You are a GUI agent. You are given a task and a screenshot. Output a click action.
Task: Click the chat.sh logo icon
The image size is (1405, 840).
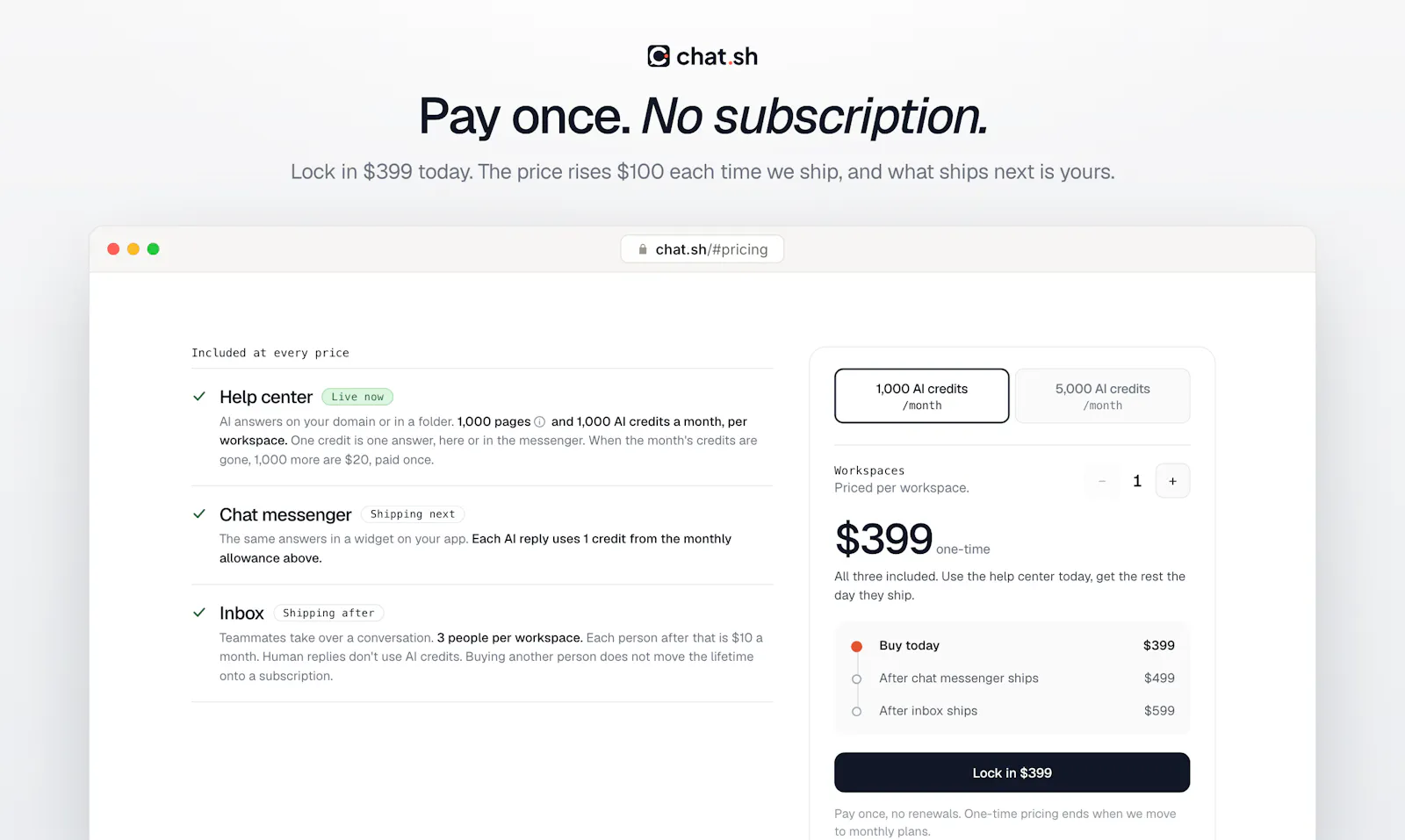click(x=659, y=56)
